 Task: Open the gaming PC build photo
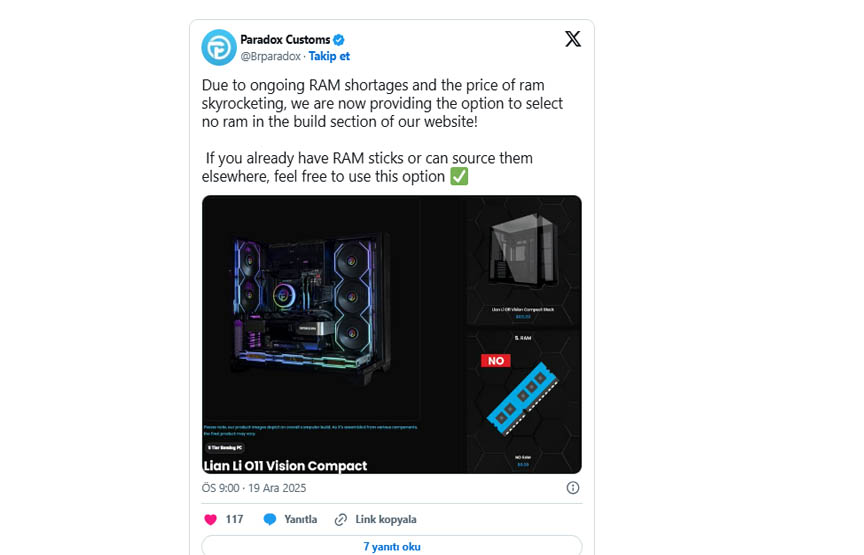click(311, 309)
